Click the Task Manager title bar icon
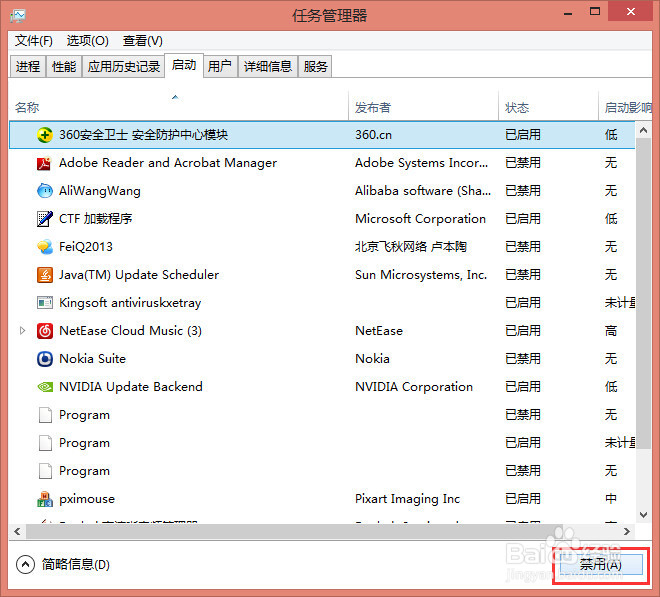Image resolution: width=660 pixels, height=597 pixels. 18,16
